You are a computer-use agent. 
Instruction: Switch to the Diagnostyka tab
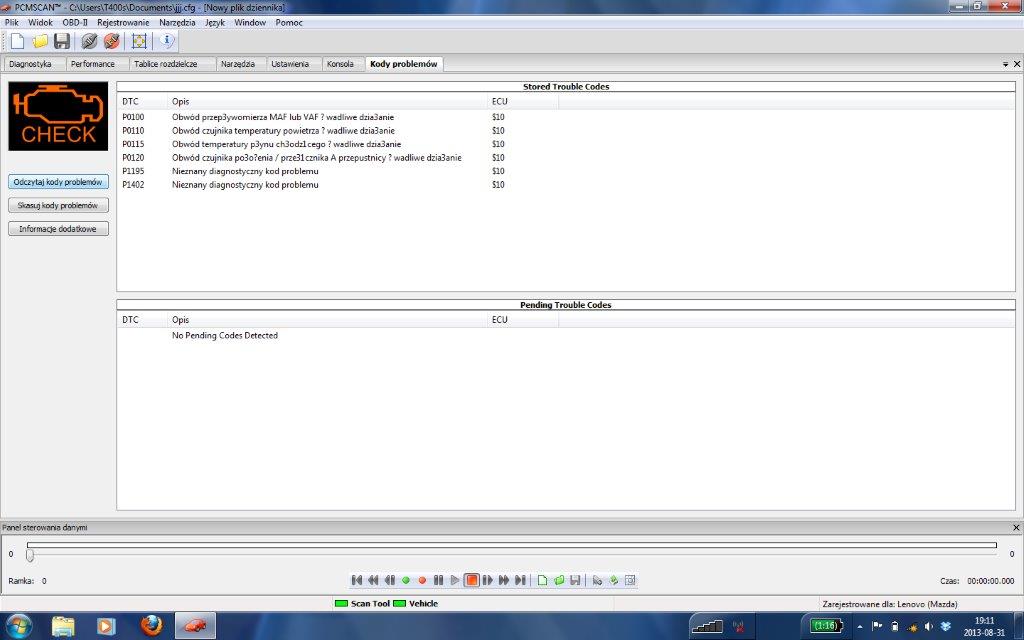[x=30, y=64]
